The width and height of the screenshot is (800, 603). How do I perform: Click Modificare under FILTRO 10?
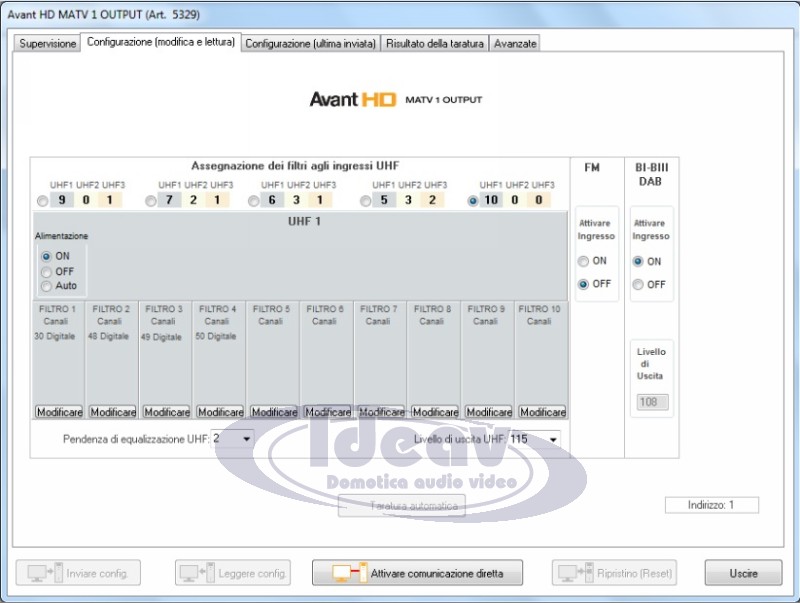[x=543, y=412]
